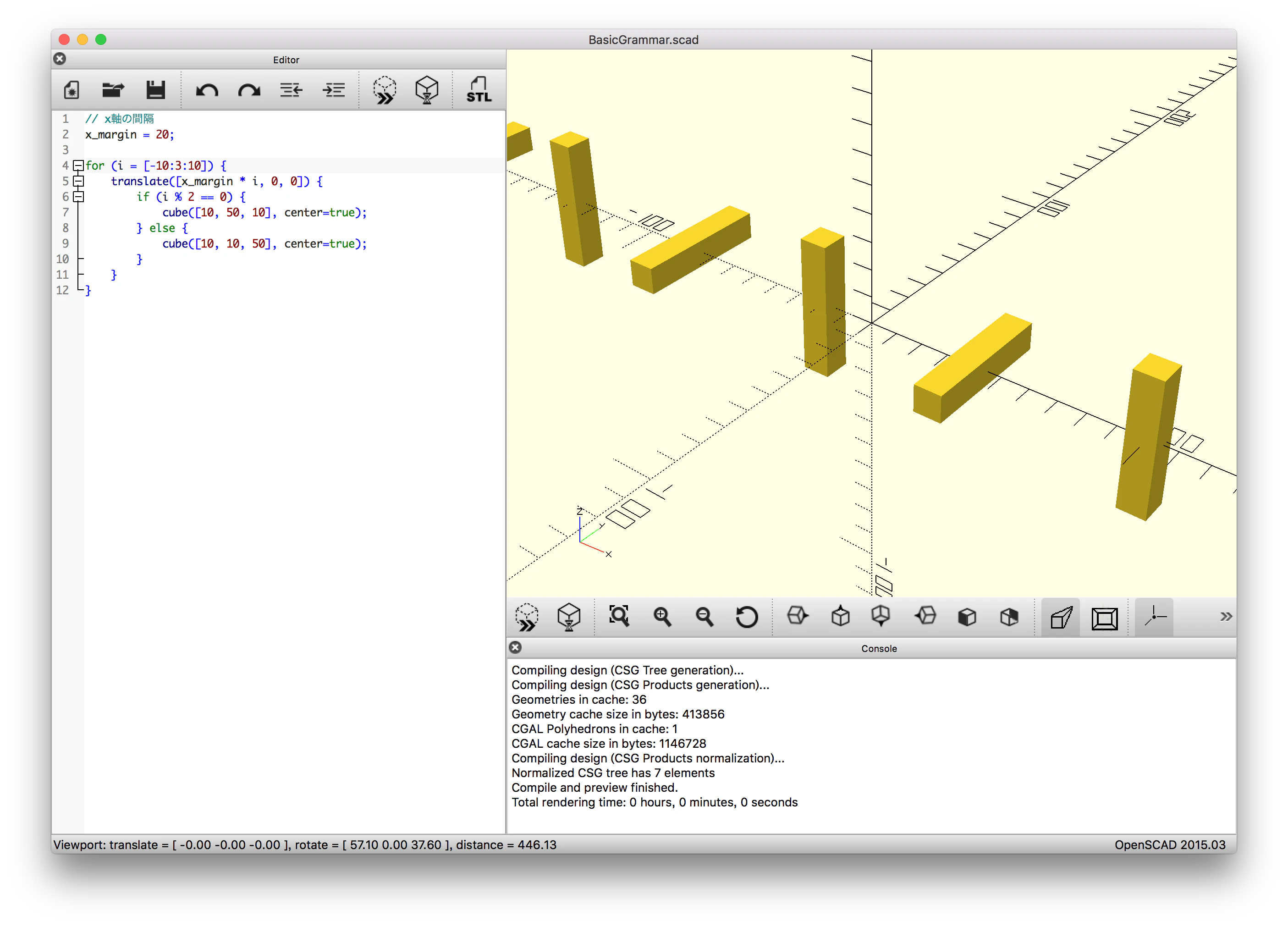Switch to the Front view
The width and height of the screenshot is (1288, 927).
pos(967,616)
